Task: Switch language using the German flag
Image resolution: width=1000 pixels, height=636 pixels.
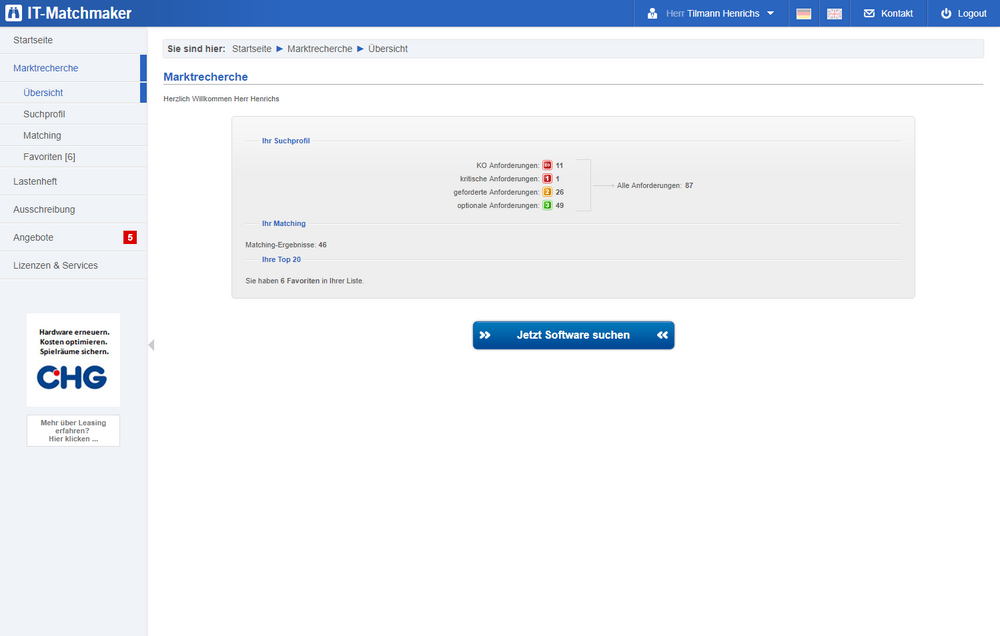Action: coord(803,14)
